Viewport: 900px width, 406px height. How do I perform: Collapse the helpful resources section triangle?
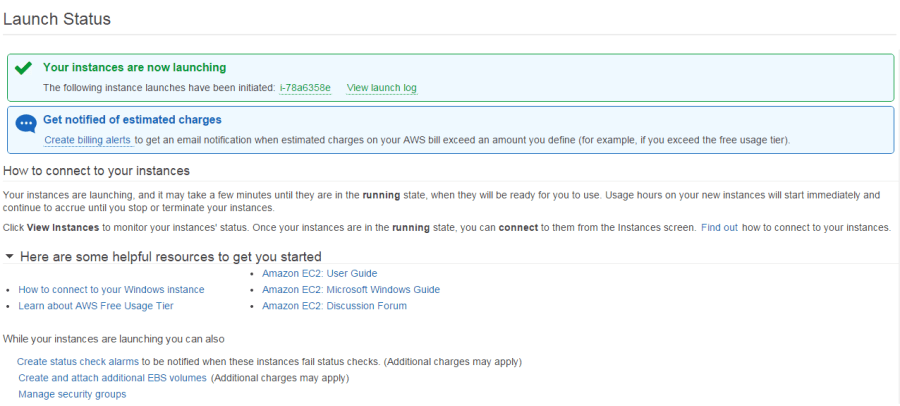pos(9,256)
